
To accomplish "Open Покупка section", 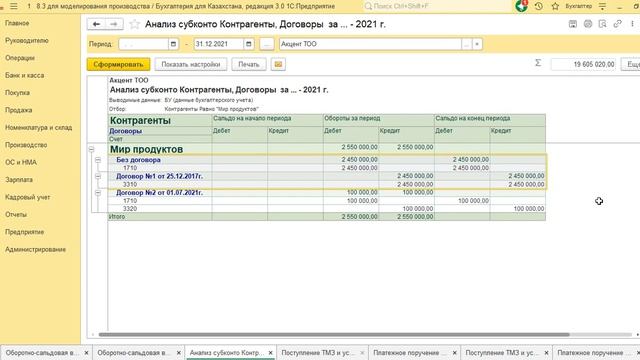I will 18,93.
